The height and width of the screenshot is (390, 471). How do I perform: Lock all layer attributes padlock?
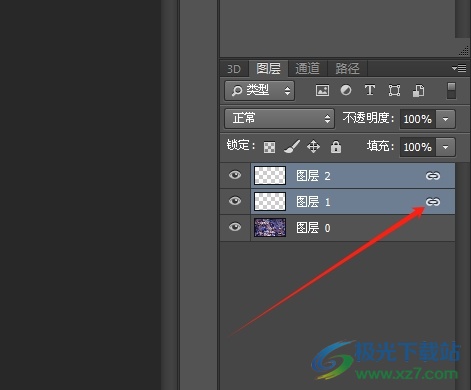336,147
